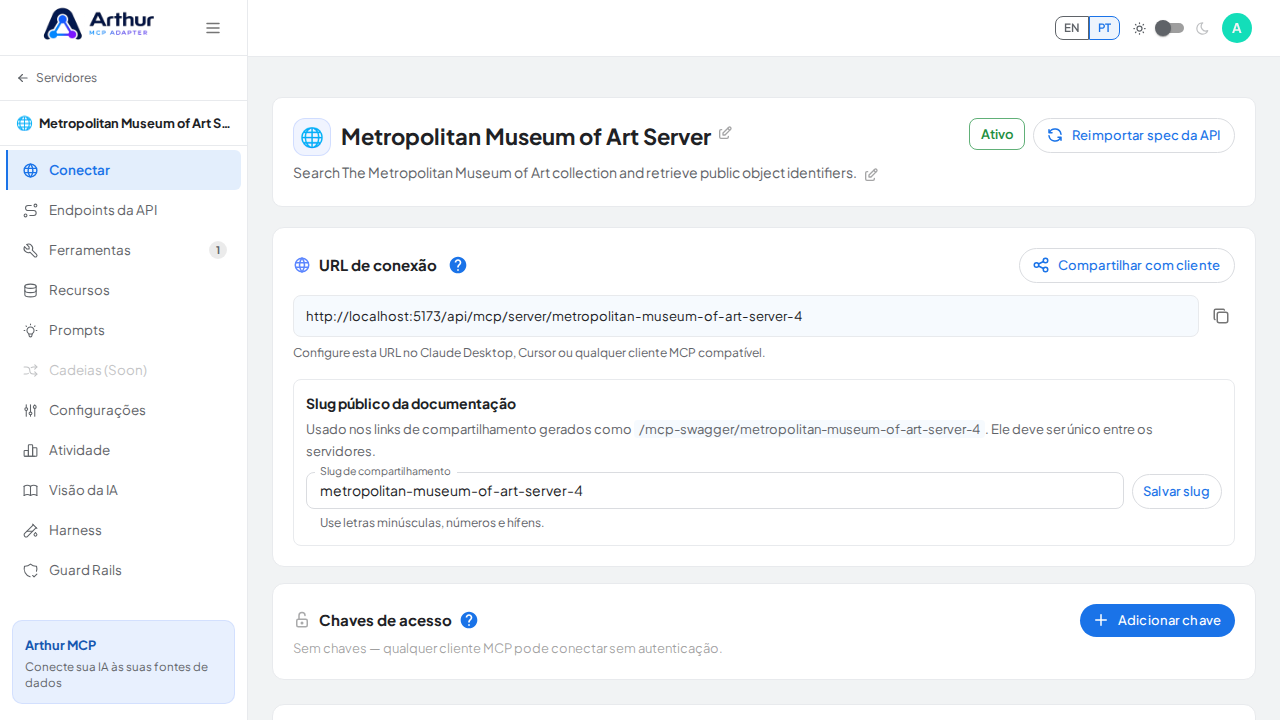The height and width of the screenshot is (720, 1280).
Task: Click the Ferramentas count badge
Action: [218, 250]
